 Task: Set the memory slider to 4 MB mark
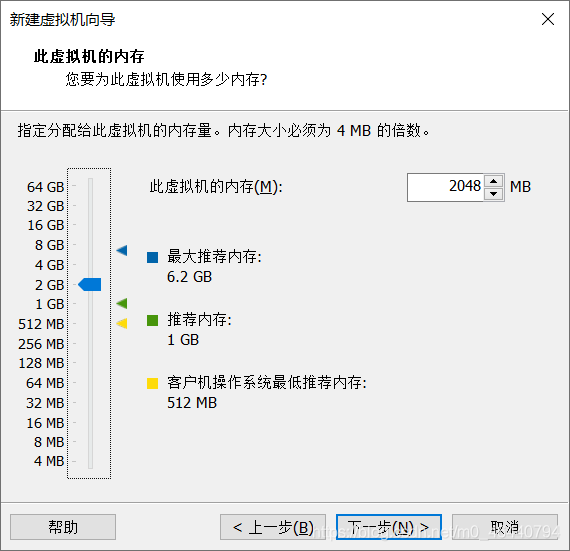pyautogui.click(x=91, y=461)
